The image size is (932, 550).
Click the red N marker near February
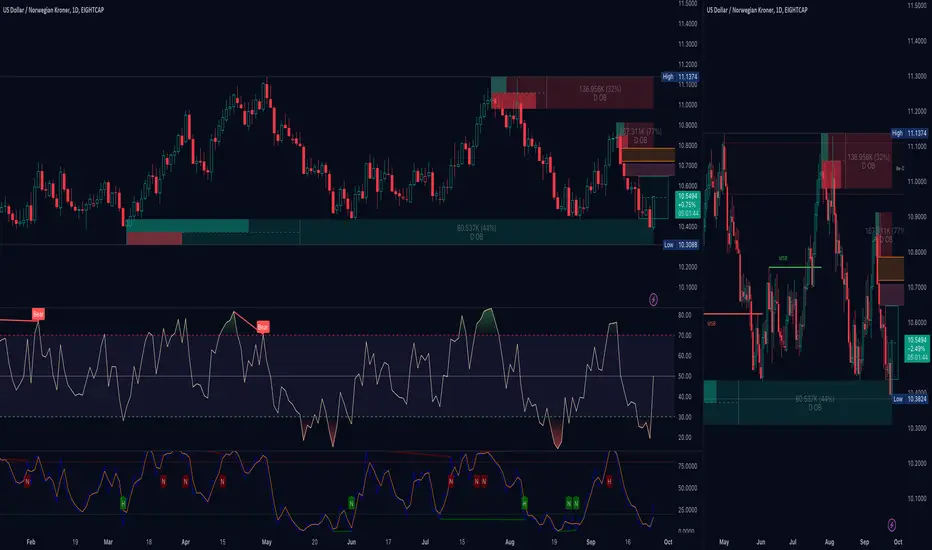click(x=27, y=481)
